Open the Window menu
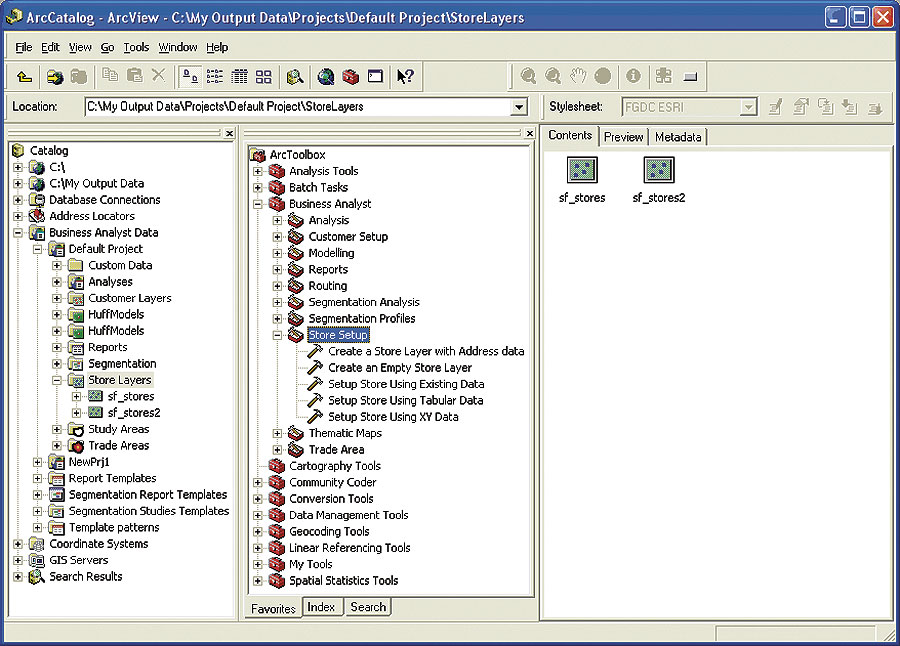Screen dimensions: 900x646 [178, 47]
